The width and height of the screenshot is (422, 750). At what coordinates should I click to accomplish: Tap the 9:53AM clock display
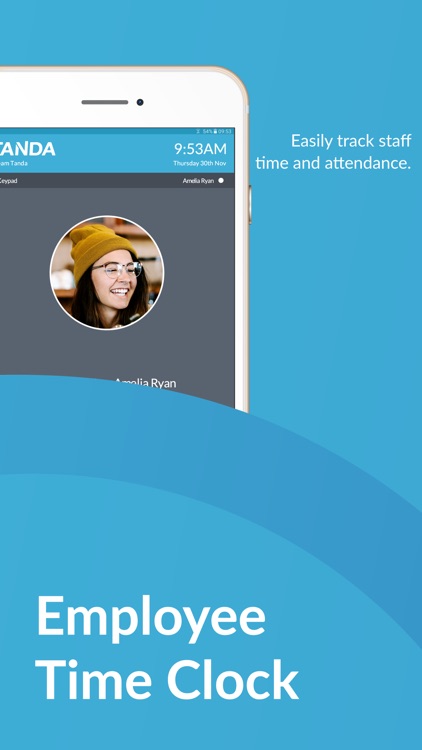pos(200,149)
